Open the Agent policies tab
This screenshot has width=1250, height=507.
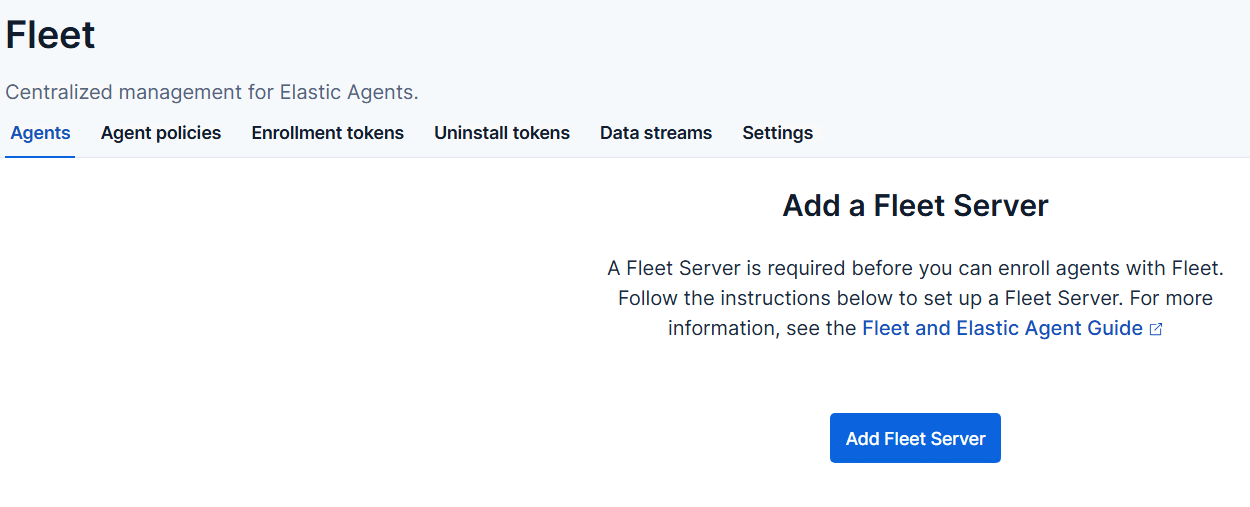[161, 133]
